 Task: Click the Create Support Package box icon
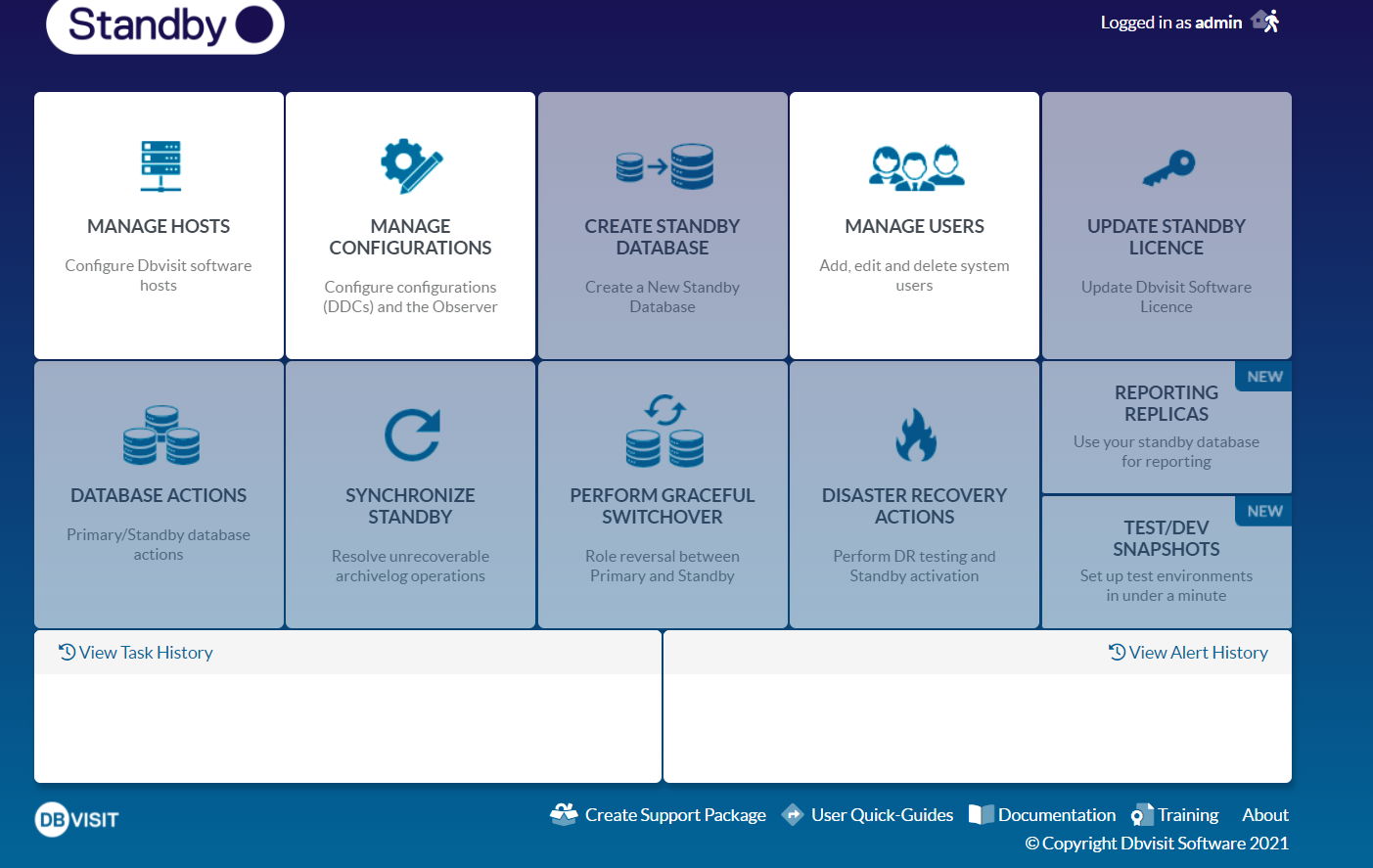[x=564, y=814]
